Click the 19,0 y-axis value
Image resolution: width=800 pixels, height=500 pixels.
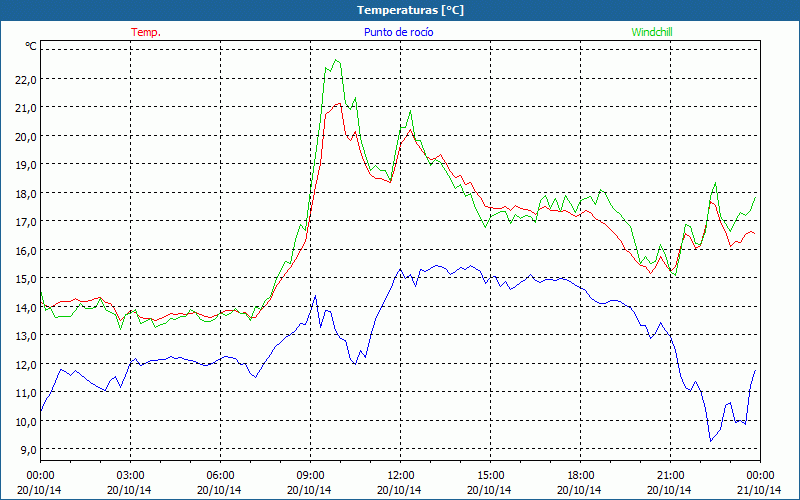tap(26, 165)
